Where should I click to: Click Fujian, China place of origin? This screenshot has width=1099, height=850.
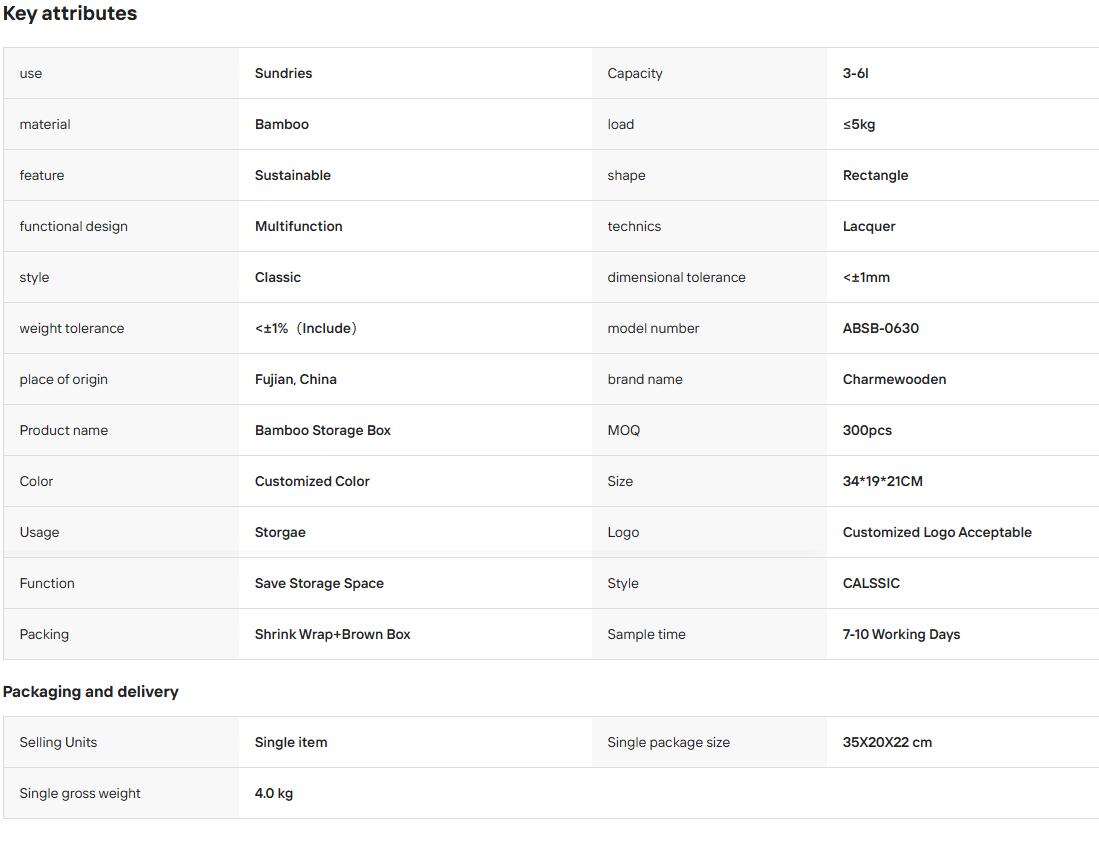pos(295,379)
